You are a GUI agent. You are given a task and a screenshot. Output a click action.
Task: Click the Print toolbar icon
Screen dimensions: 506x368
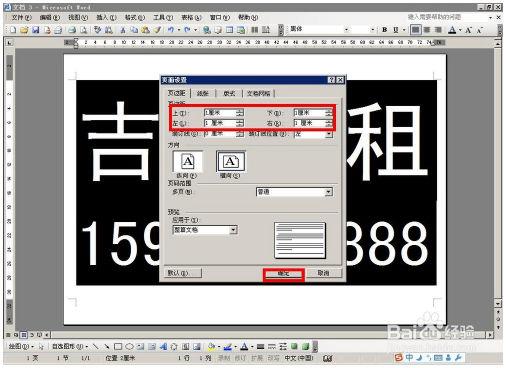[x=72, y=30]
